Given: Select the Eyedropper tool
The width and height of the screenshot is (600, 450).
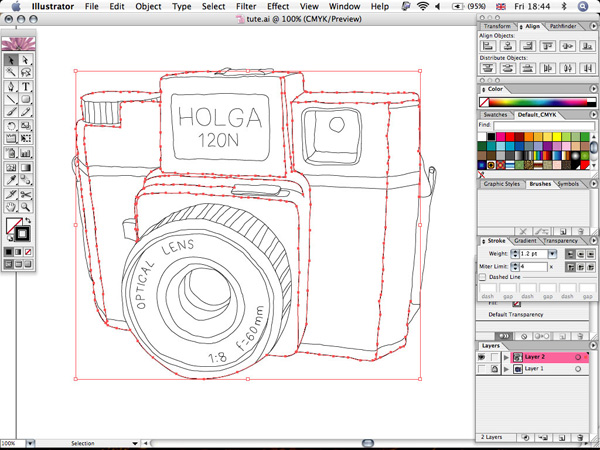Looking at the screenshot, I should coord(11,180).
